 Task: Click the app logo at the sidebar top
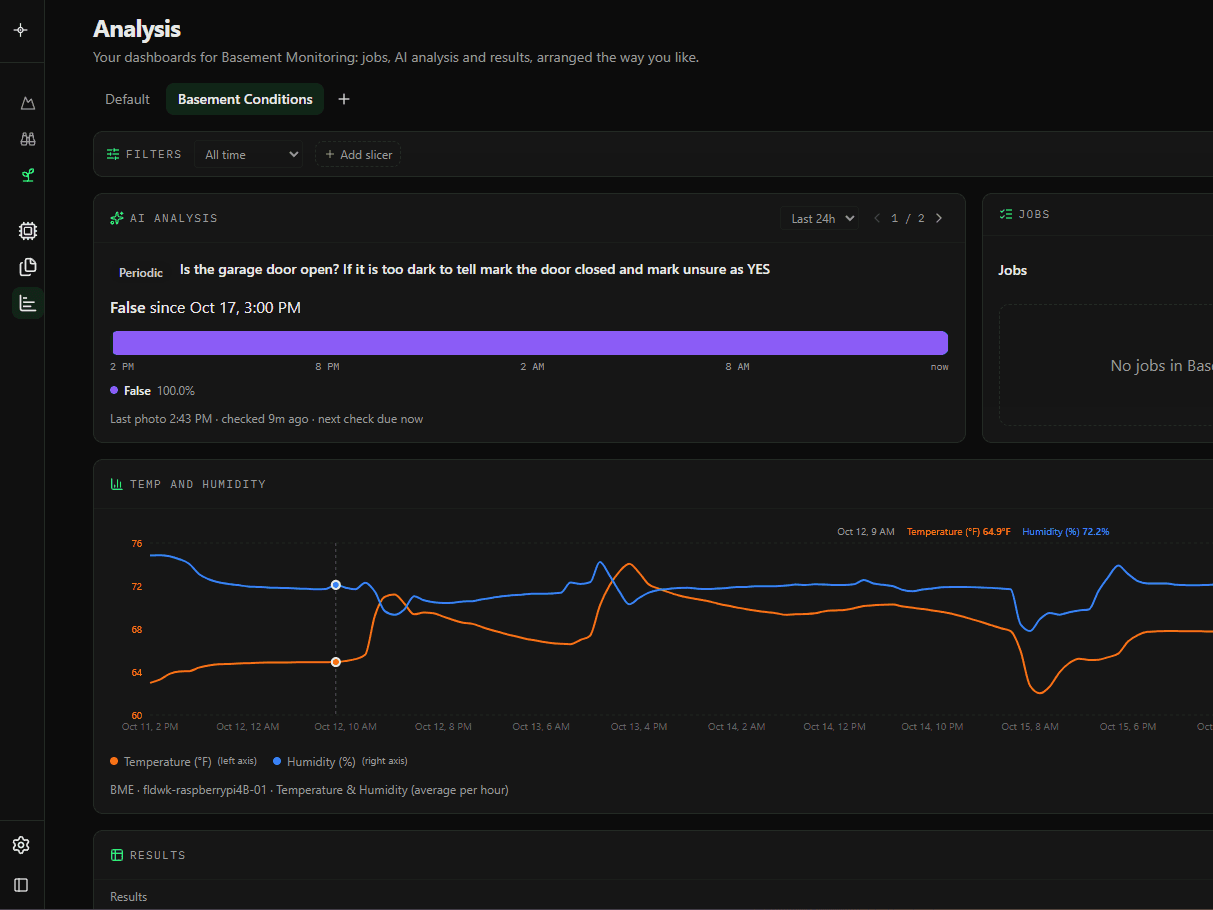[x=21, y=30]
